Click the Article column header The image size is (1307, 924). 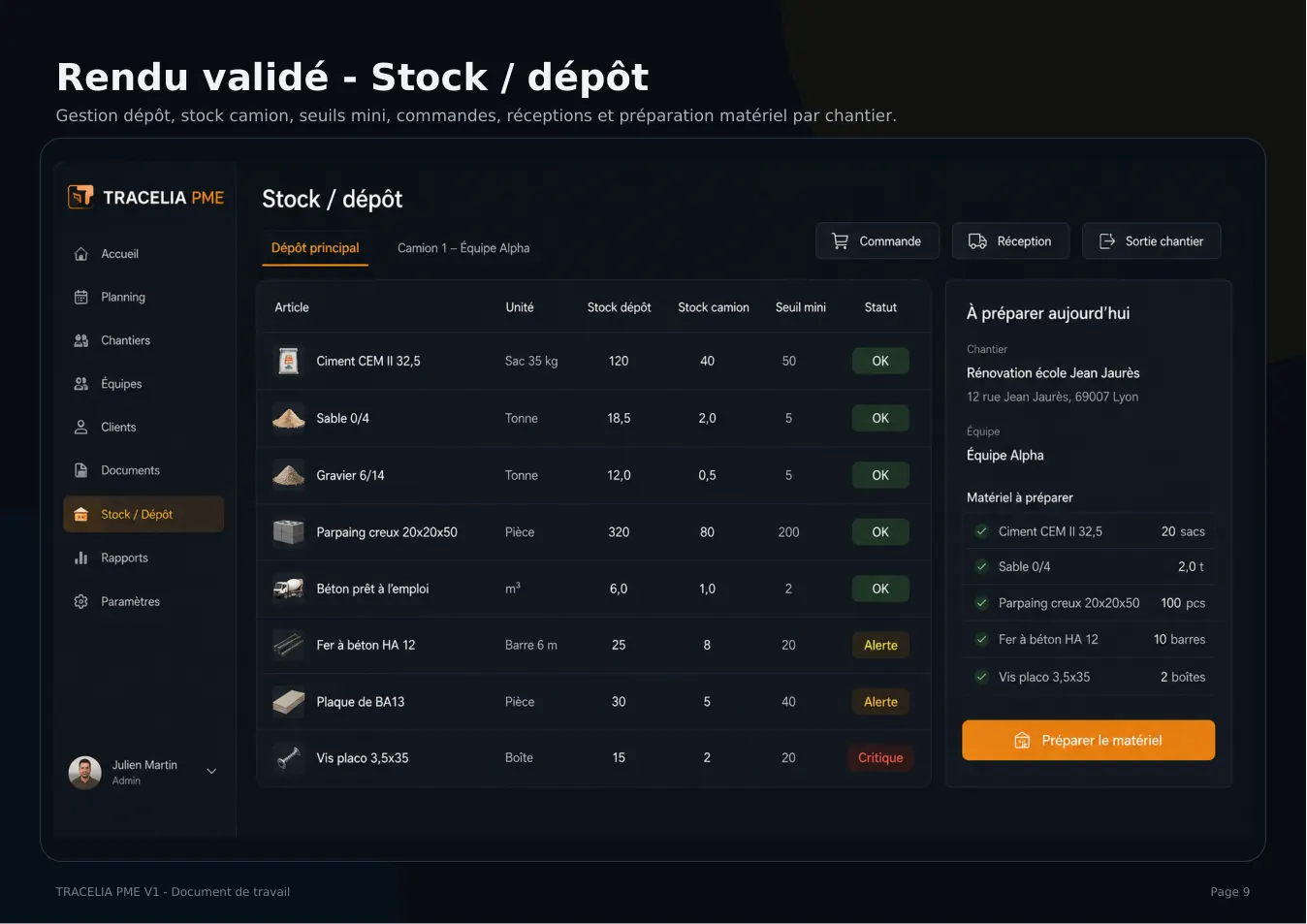click(292, 307)
